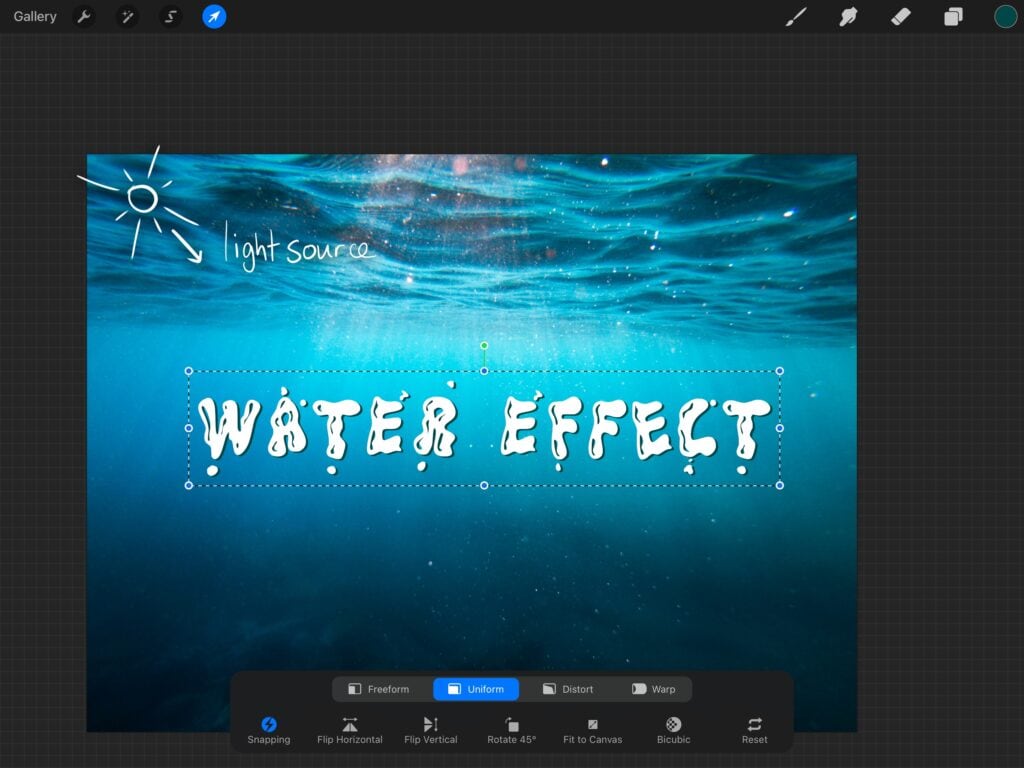Select the Smudge tool
1024x768 pixels.
point(848,17)
